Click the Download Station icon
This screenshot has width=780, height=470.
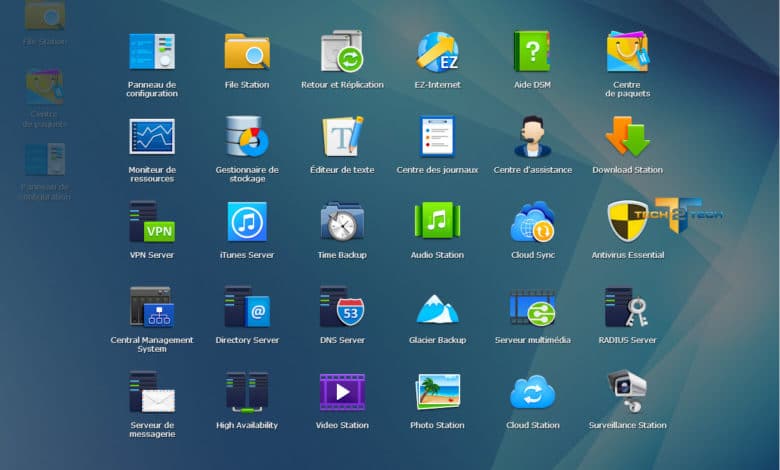click(627, 136)
